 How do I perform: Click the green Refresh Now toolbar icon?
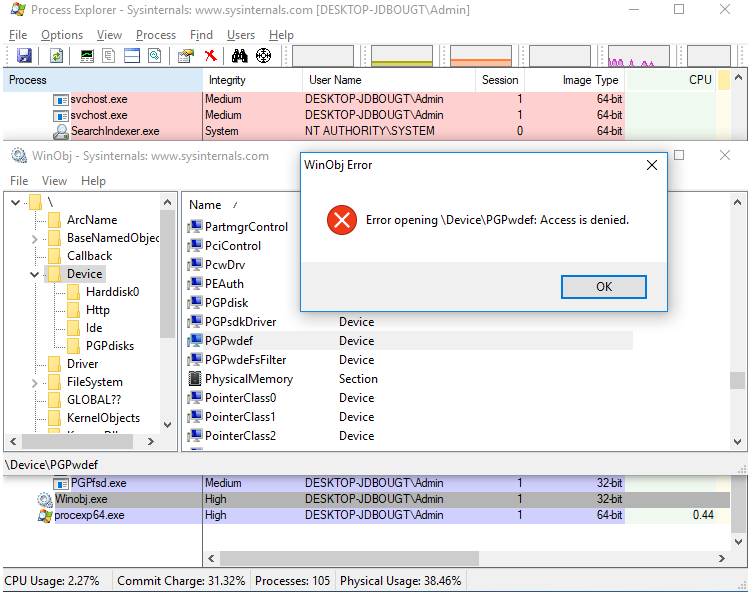pyautogui.click(x=56, y=56)
